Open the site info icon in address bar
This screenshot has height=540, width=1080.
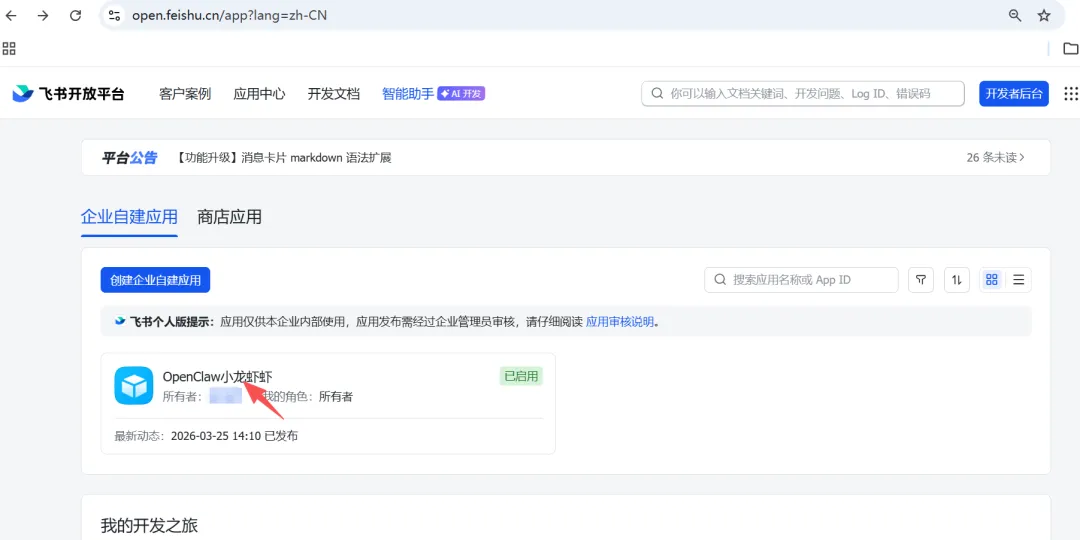(114, 15)
